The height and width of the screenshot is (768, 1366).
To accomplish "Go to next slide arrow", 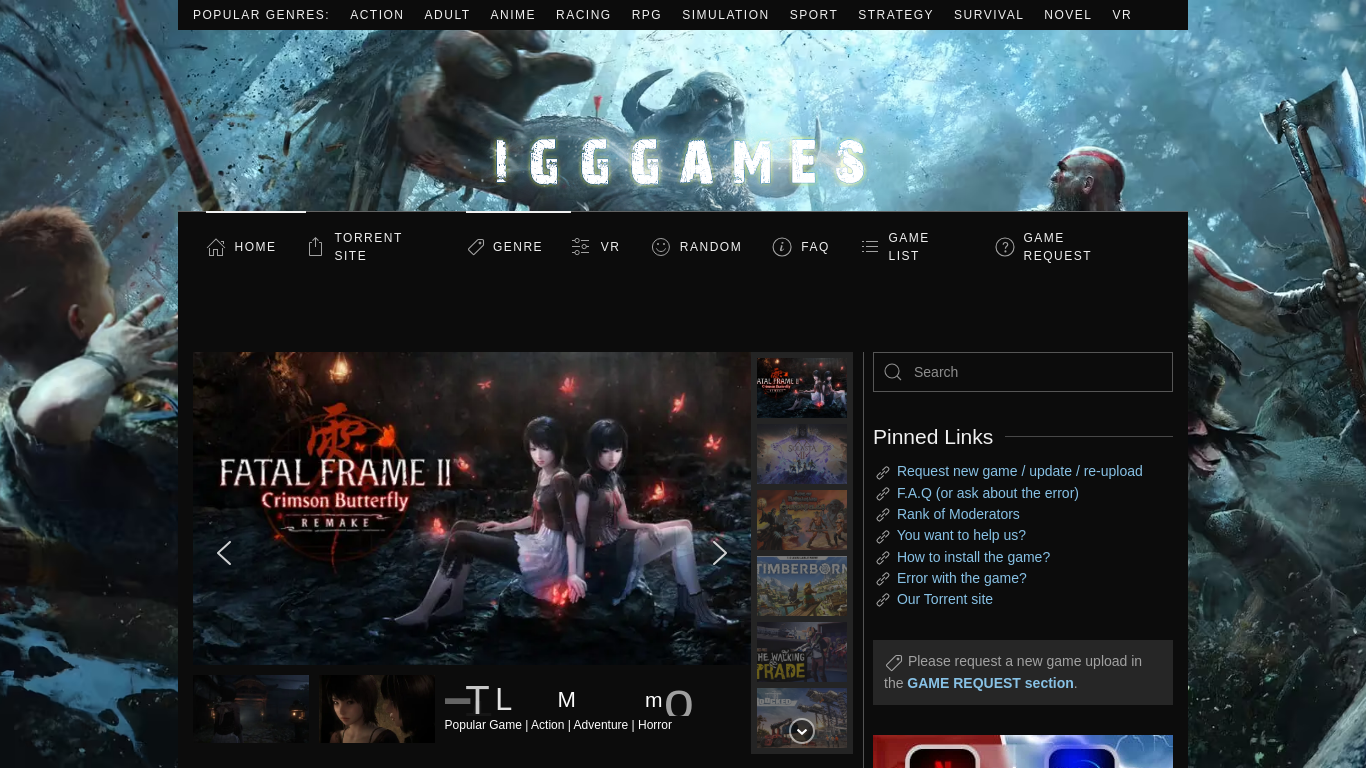I will tap(720, 553).
